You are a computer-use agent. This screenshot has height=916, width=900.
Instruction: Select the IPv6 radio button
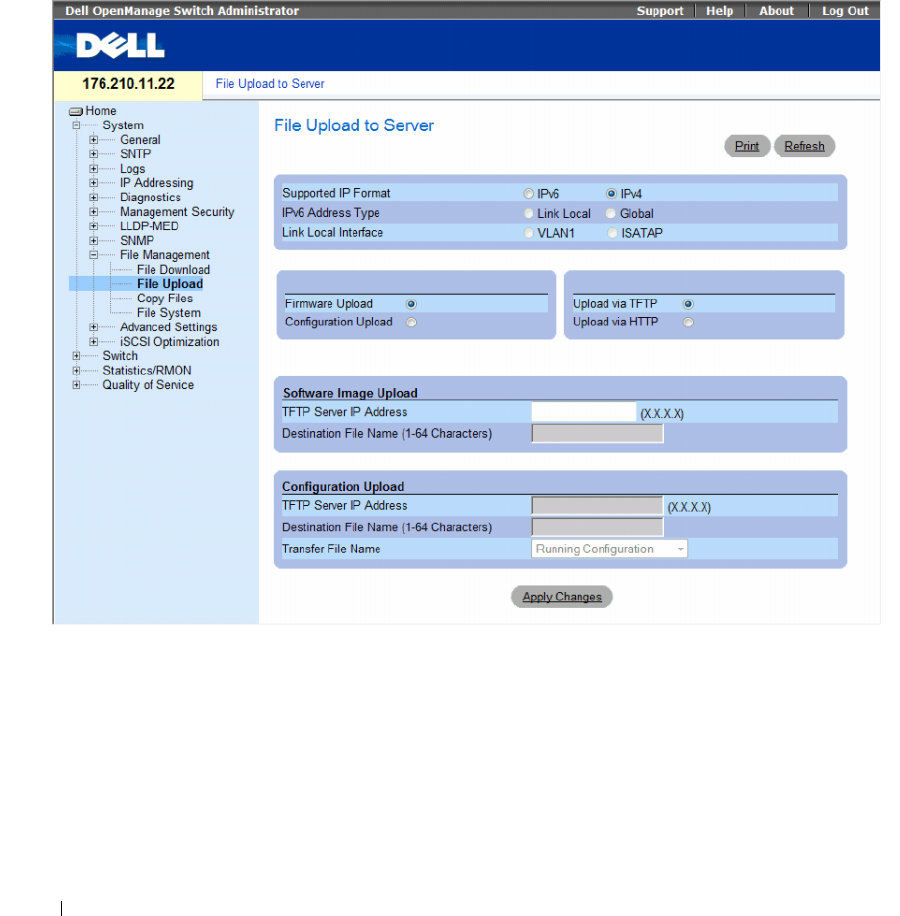[529, 193]
